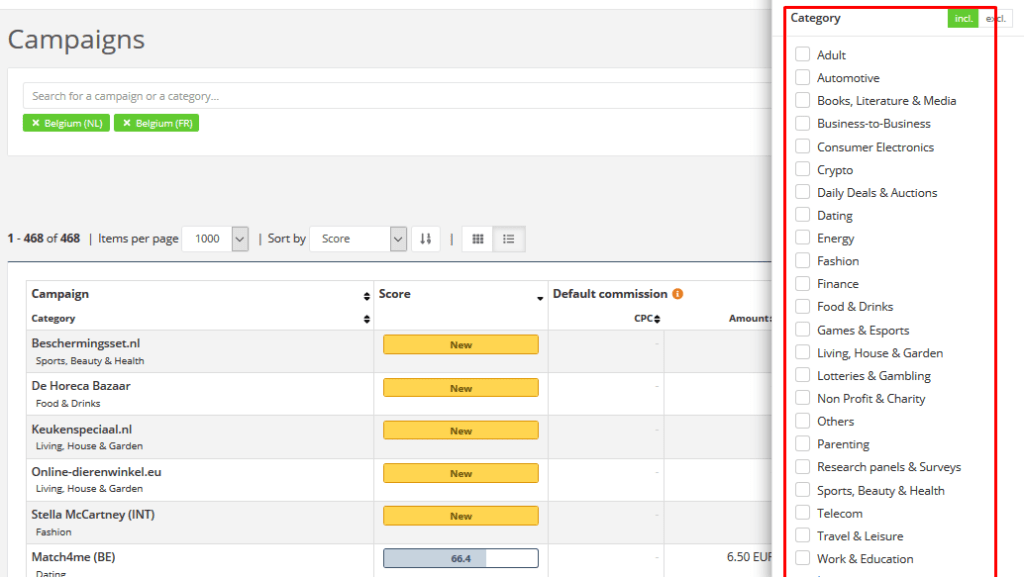
Task: Enable Books, Literature & Media filter
Action: tap(803, 100)
